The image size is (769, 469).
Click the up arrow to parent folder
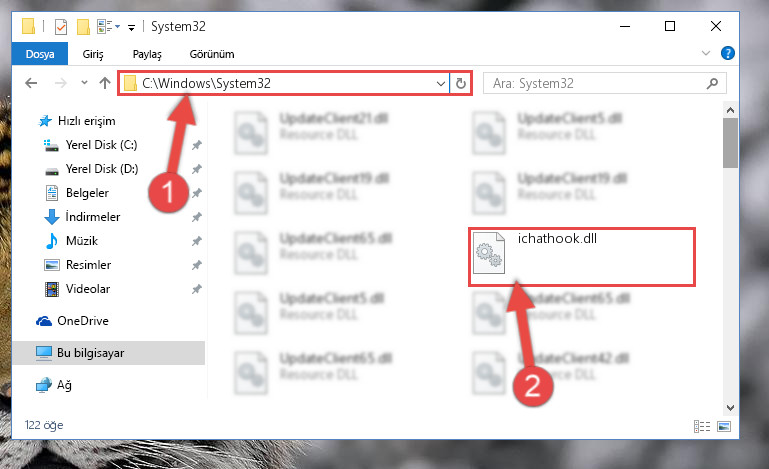tap(104, 83)
